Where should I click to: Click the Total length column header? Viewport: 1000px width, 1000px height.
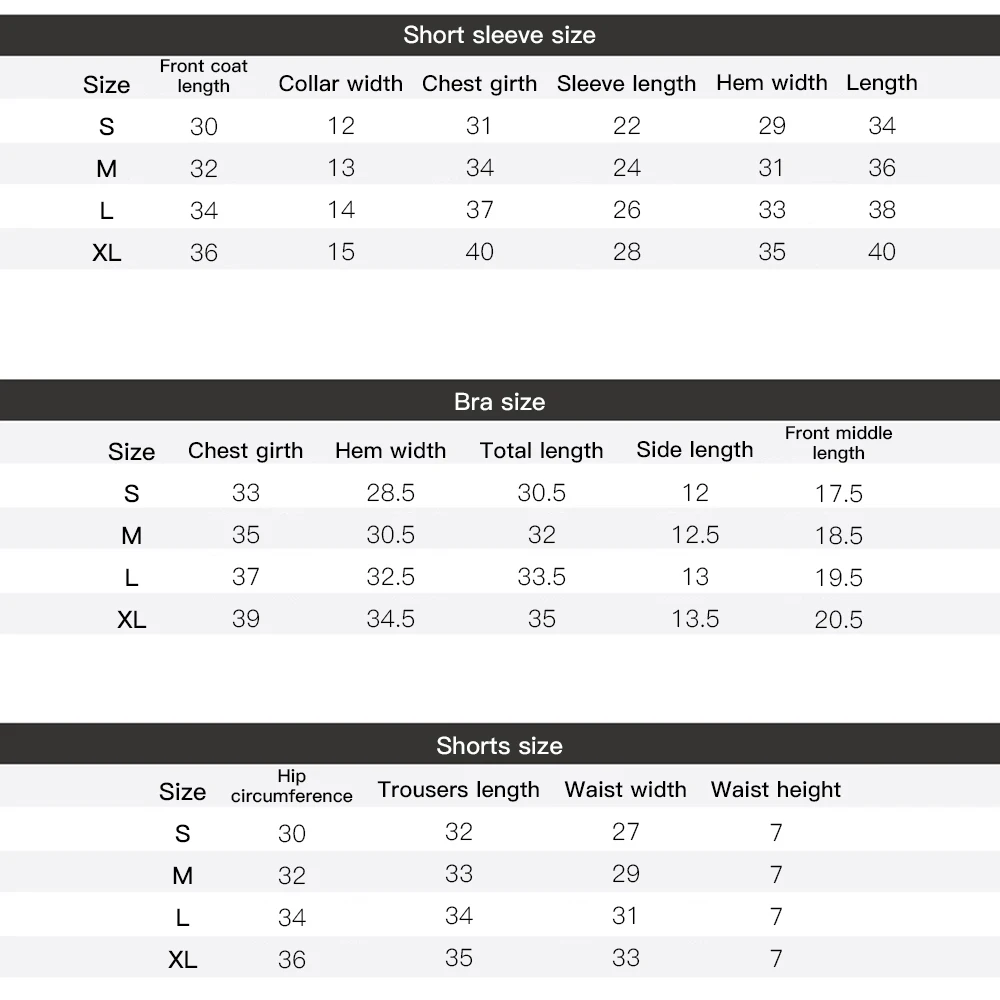pyautogui.click(x=541, y=450)
